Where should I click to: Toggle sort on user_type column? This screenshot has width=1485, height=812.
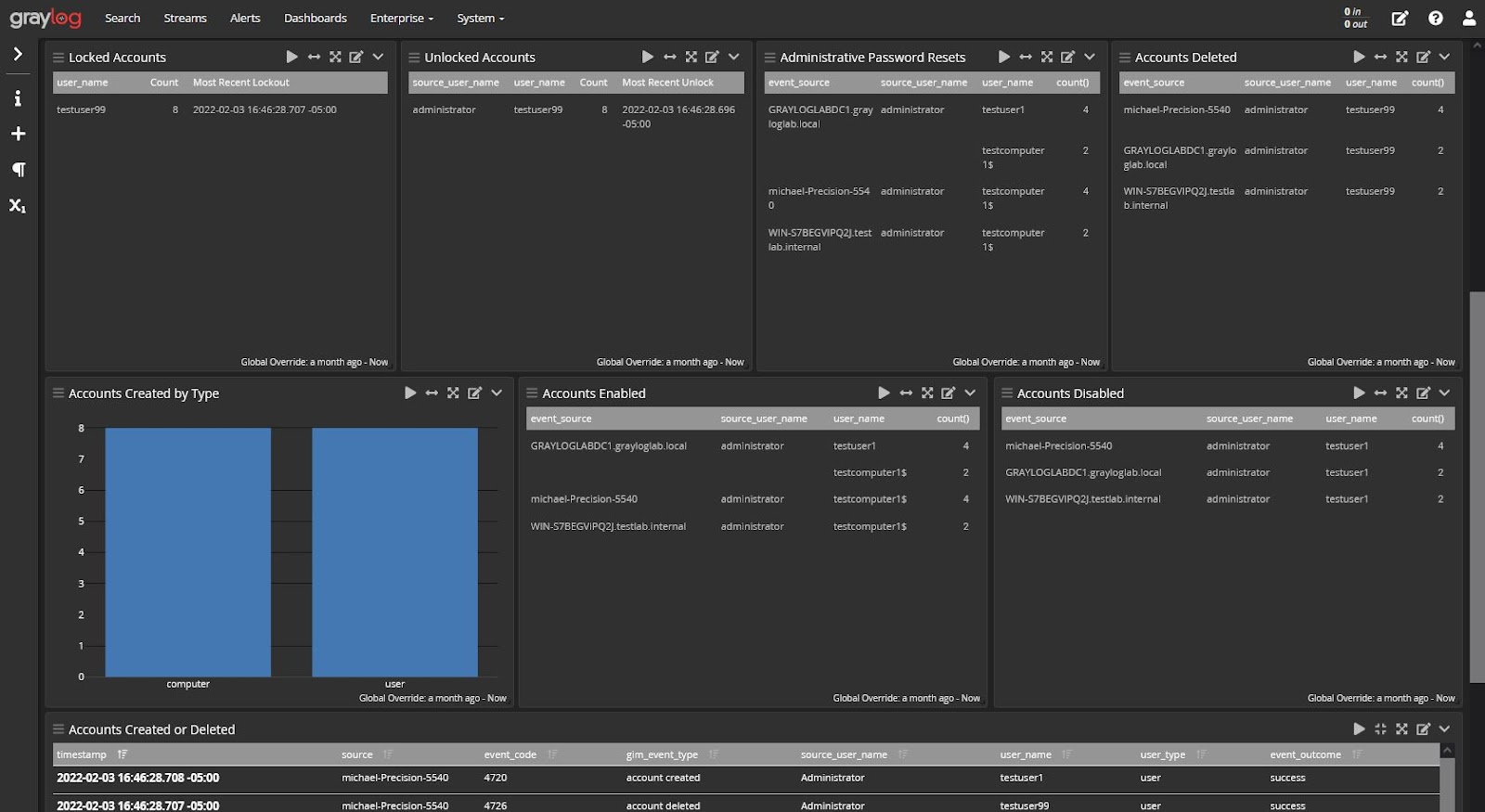click(x=1201, y=754)
